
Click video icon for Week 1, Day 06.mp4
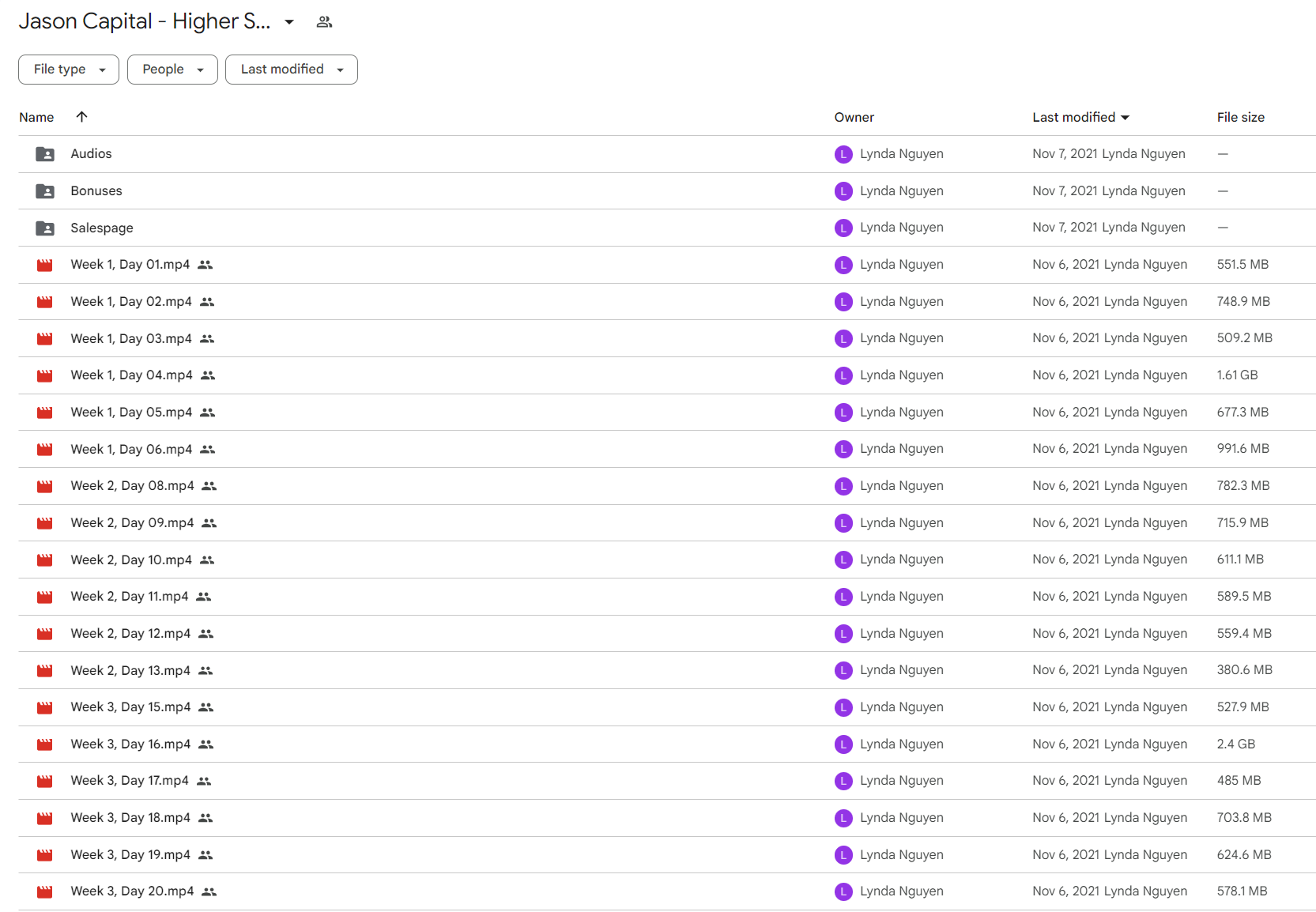[45, 450]
